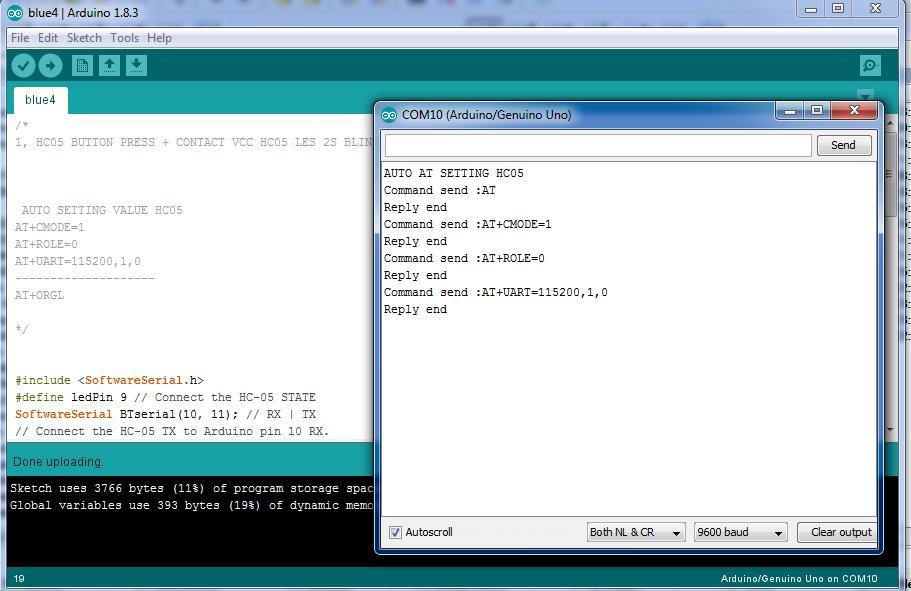Click the Verify sketch checkmark icon

pyautogui.click(x=23, y=66)
